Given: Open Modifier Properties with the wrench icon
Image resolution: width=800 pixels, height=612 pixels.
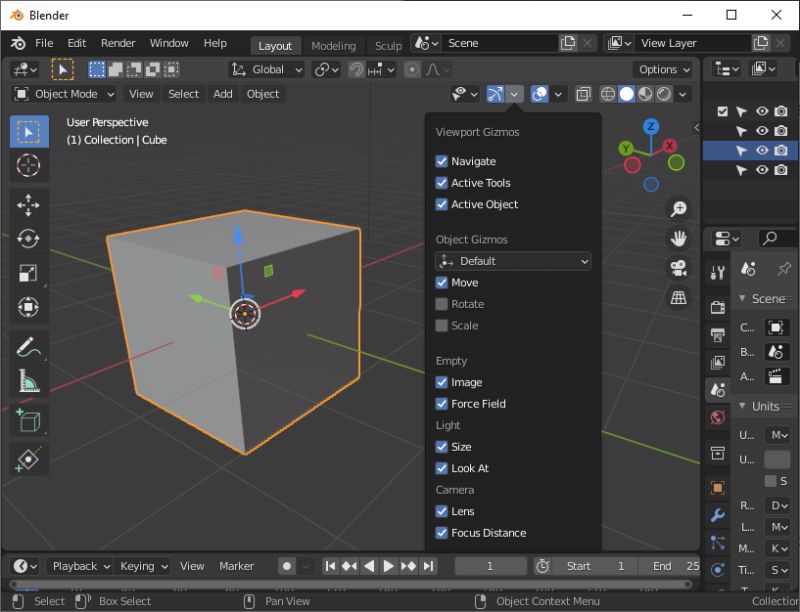Looking at the screenshot, I should pyautogui.click(x=717, y=516).
